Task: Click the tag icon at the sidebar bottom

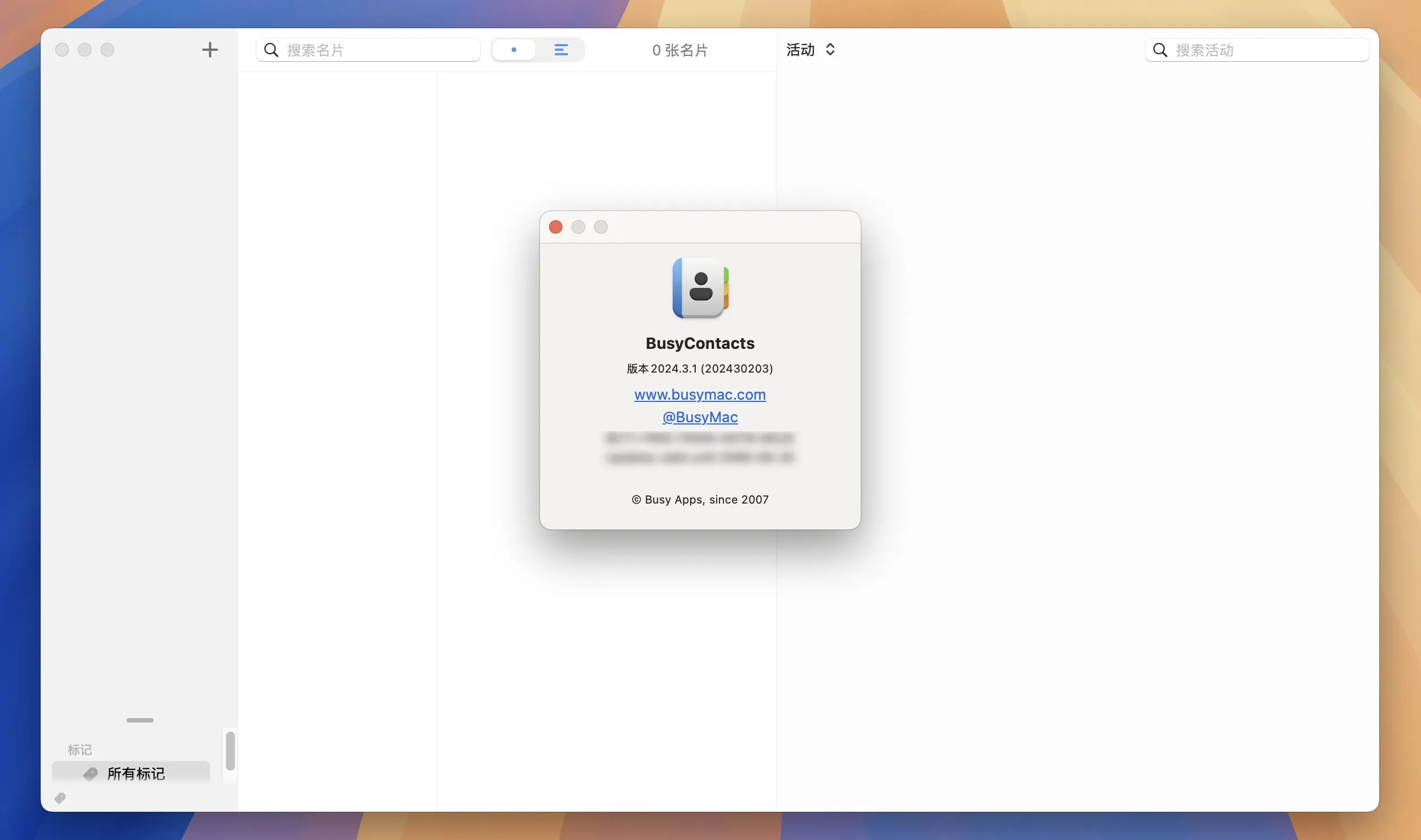Action: click(60, 798)
